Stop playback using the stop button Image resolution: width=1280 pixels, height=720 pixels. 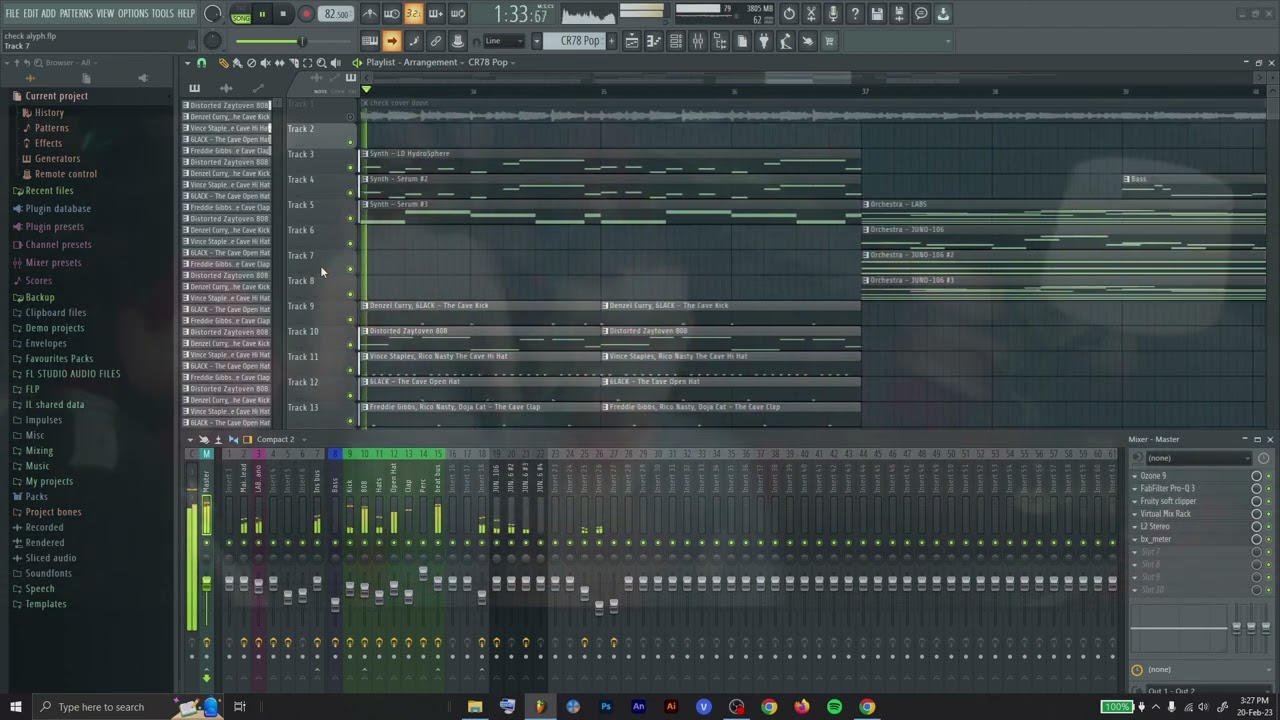point(283,14)
